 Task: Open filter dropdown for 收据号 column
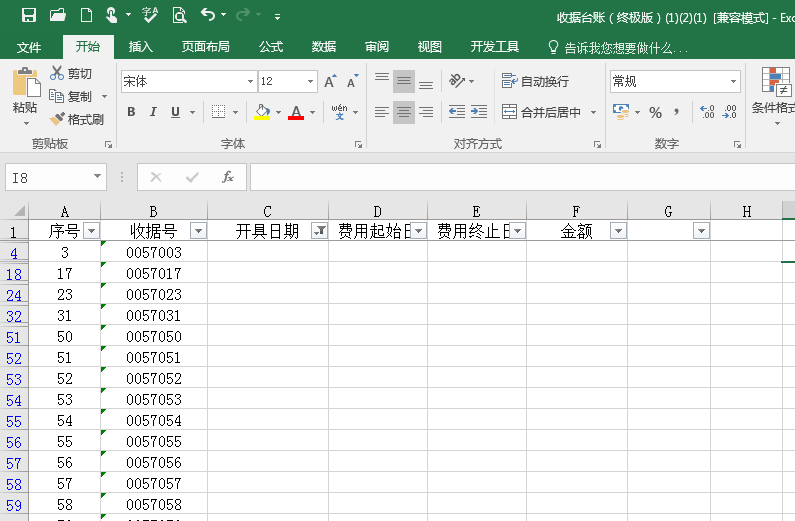[x=198, y=231]
